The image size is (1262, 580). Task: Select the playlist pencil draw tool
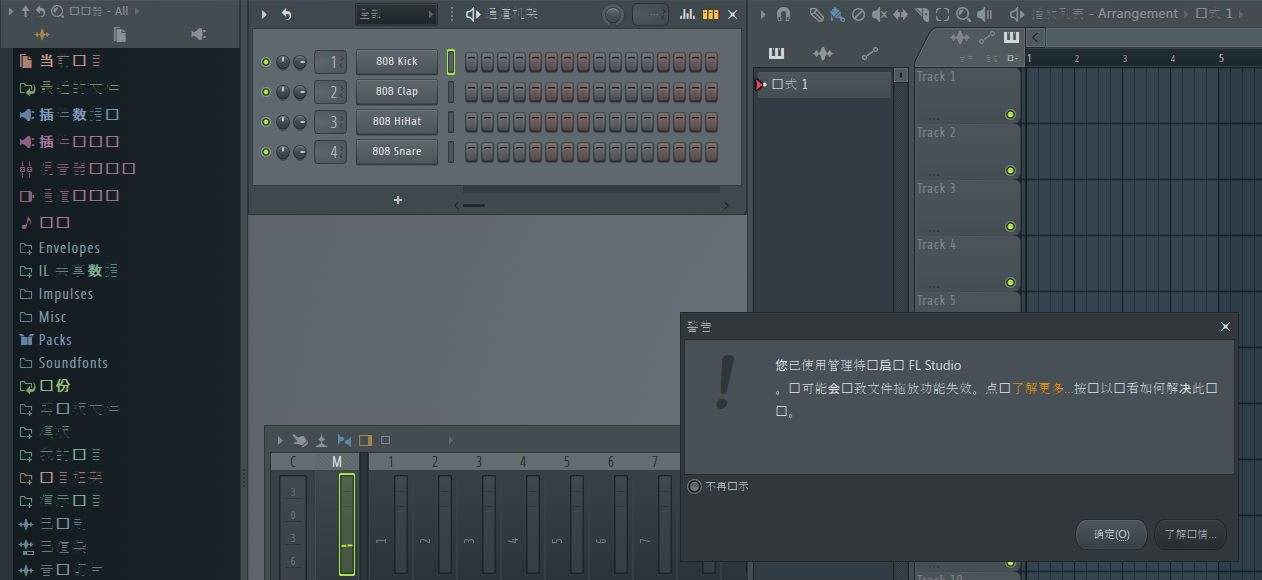pos(816,14)
